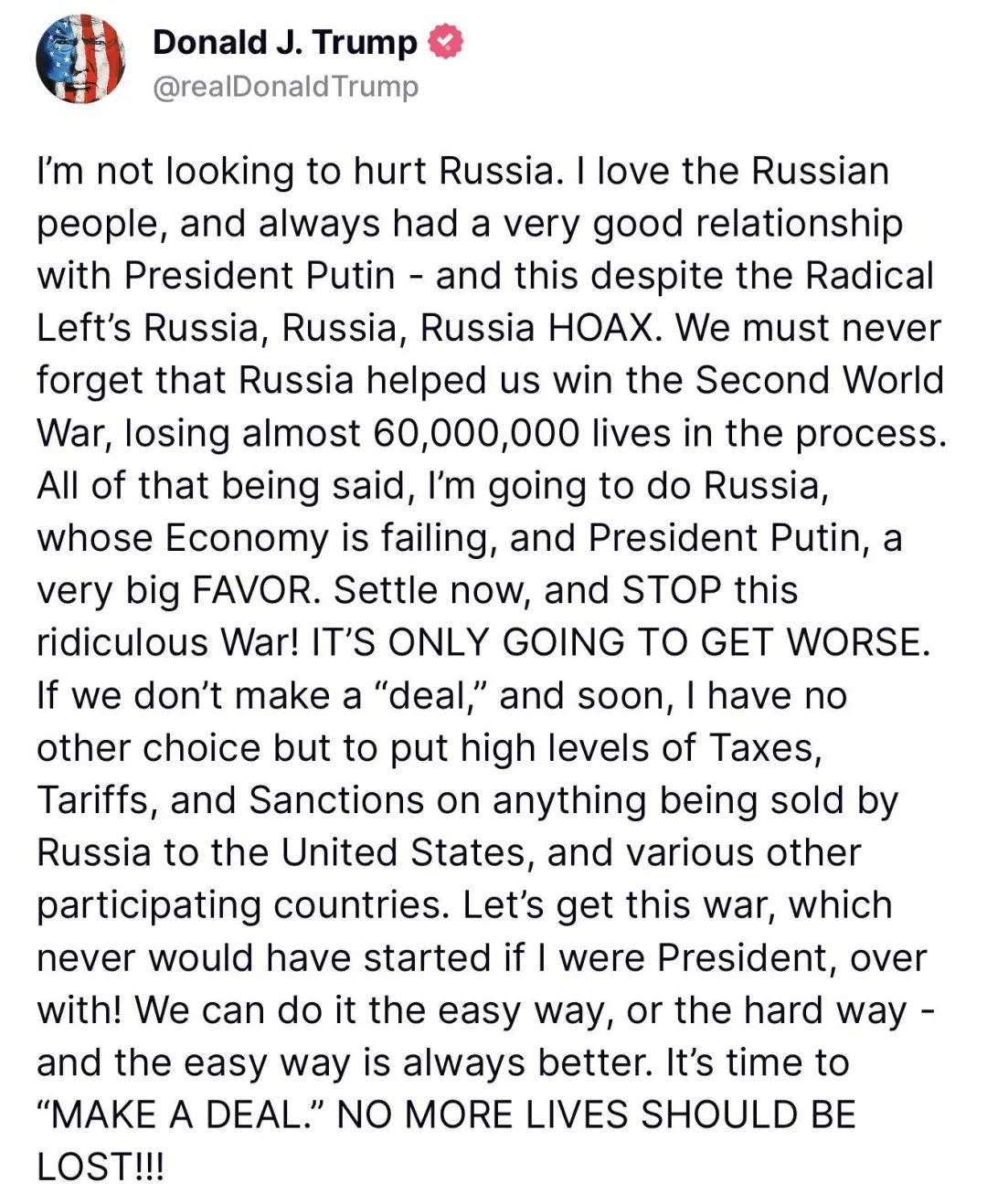Click the word "Economy" in the post

click(x=246, y=538)
